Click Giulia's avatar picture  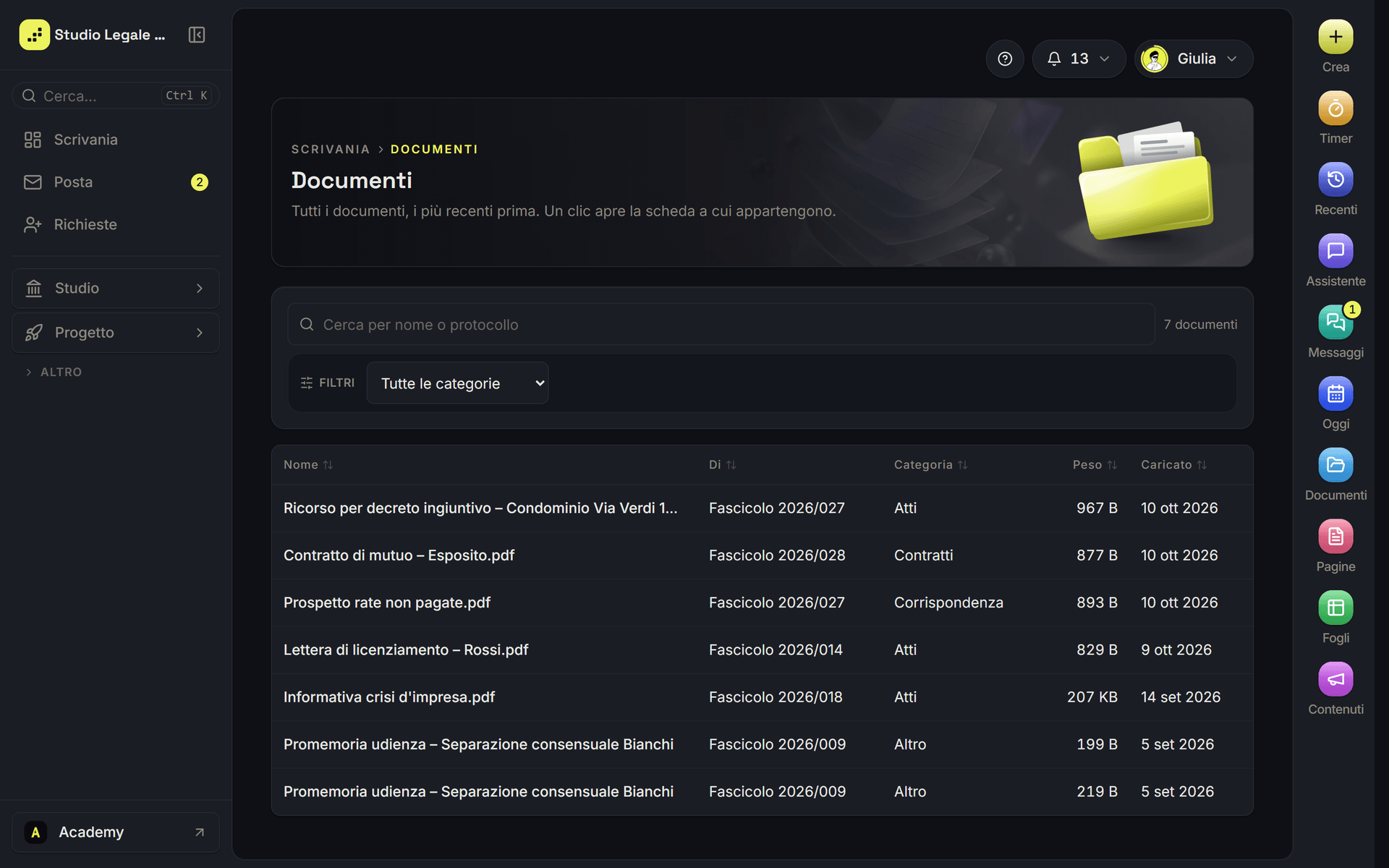click(1155, 59)
